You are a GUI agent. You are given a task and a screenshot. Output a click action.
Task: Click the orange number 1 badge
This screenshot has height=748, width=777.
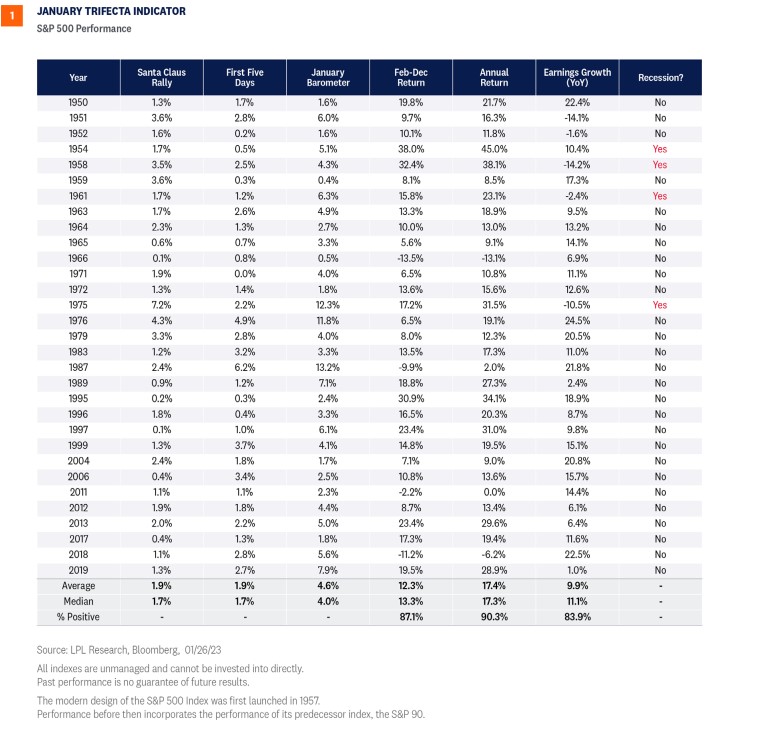tap(12, 16)
